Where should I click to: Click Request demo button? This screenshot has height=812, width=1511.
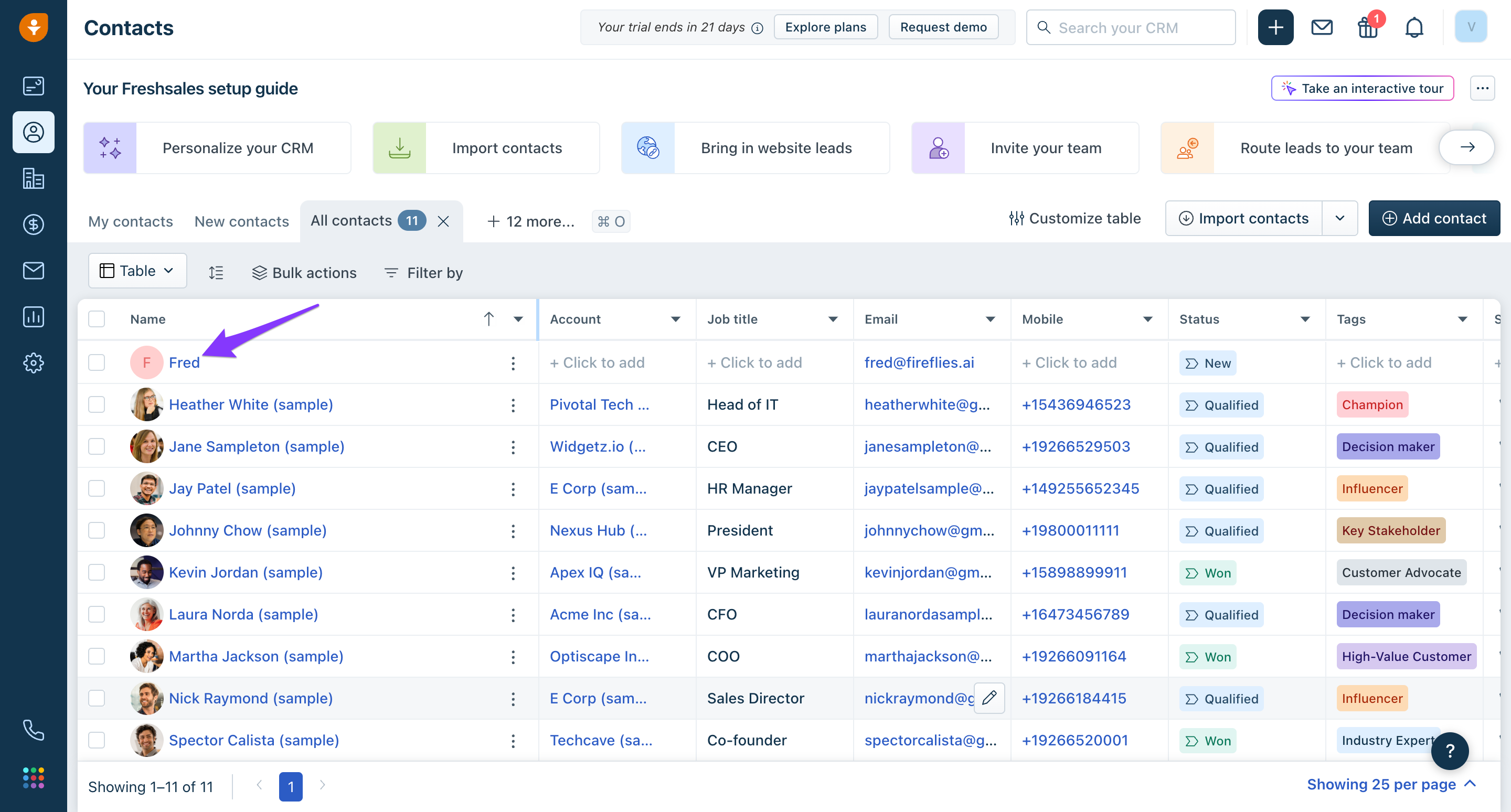point(943,27)
